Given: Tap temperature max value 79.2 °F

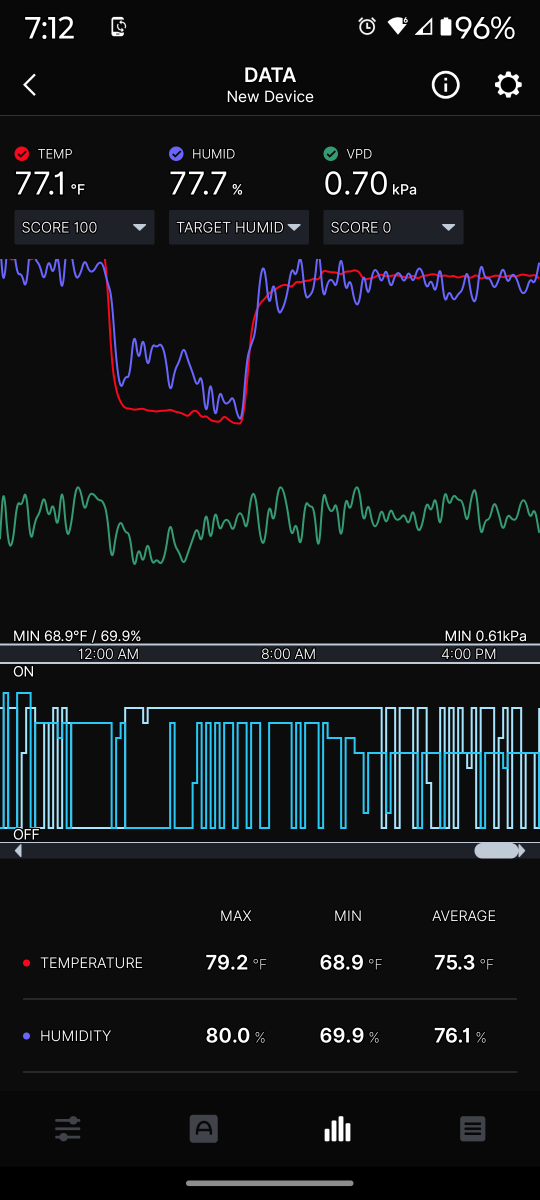Looking at the screenshot, I should [236, 963].
